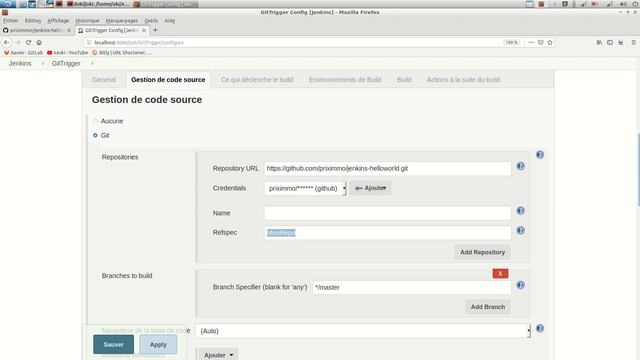
Task: Click into the Name input field
Action: (x=387, y=213)
